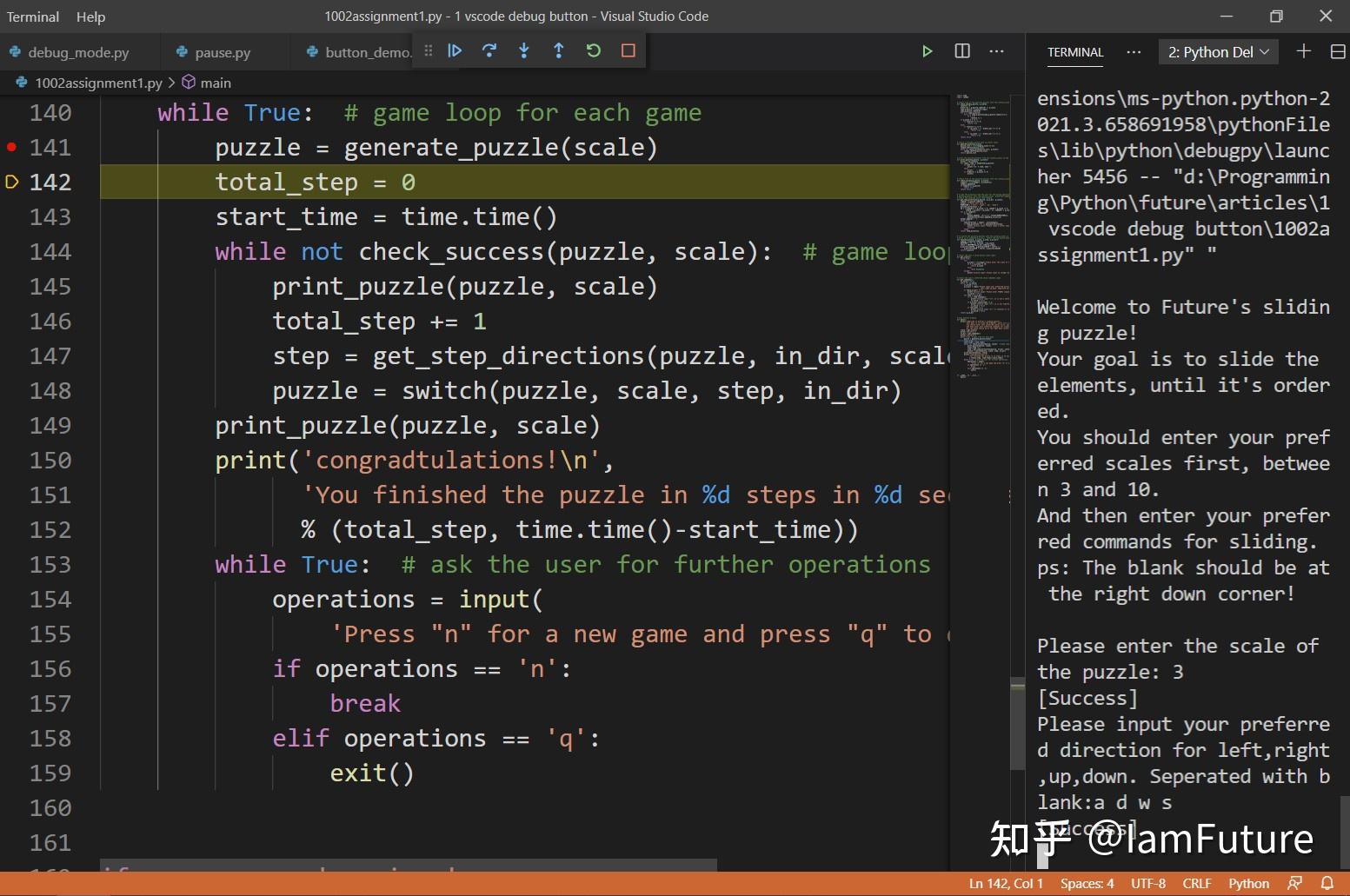Open the terminal selector showing 2: Python Del
This screenshot has height=896, width=1350.
pos(1217,51)
